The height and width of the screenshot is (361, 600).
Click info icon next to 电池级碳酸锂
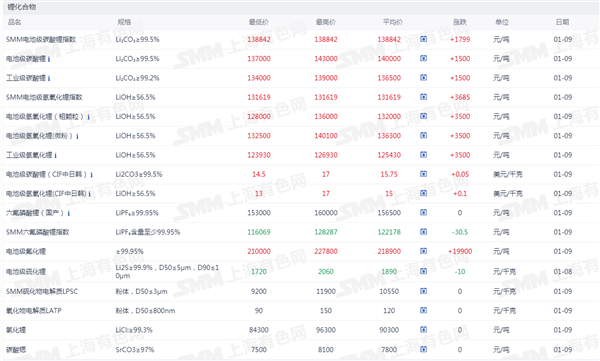pyautogui.click(x=49, y=59)
